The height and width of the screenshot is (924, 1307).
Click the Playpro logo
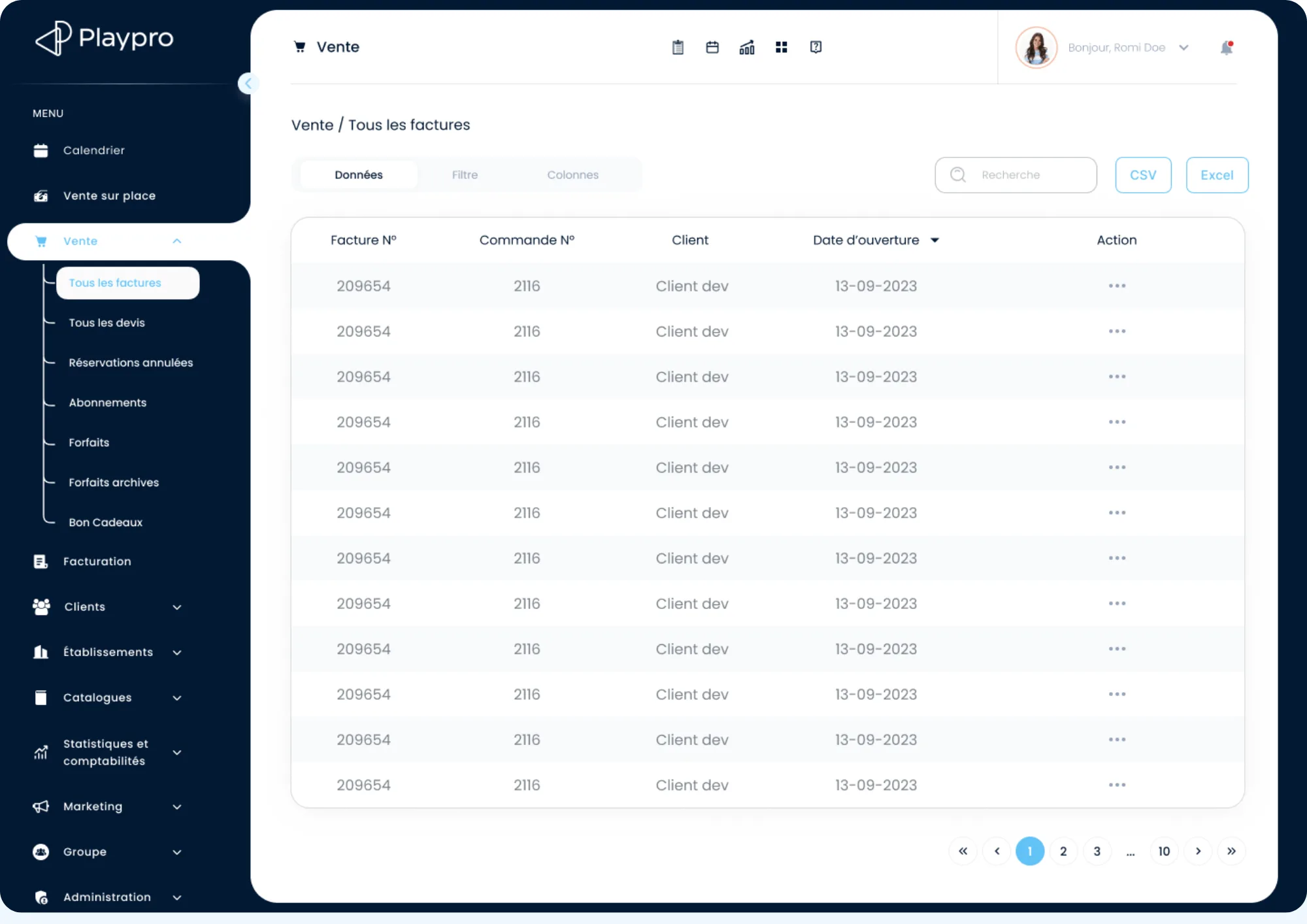(x=105, y=38)
